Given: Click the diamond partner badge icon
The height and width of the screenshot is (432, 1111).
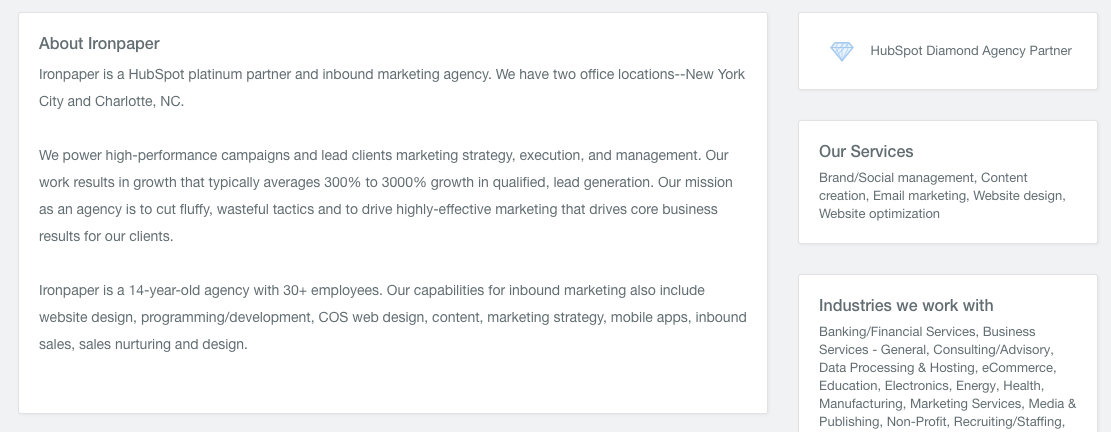Looking at the screenshot, I should (x=842, y=51).
